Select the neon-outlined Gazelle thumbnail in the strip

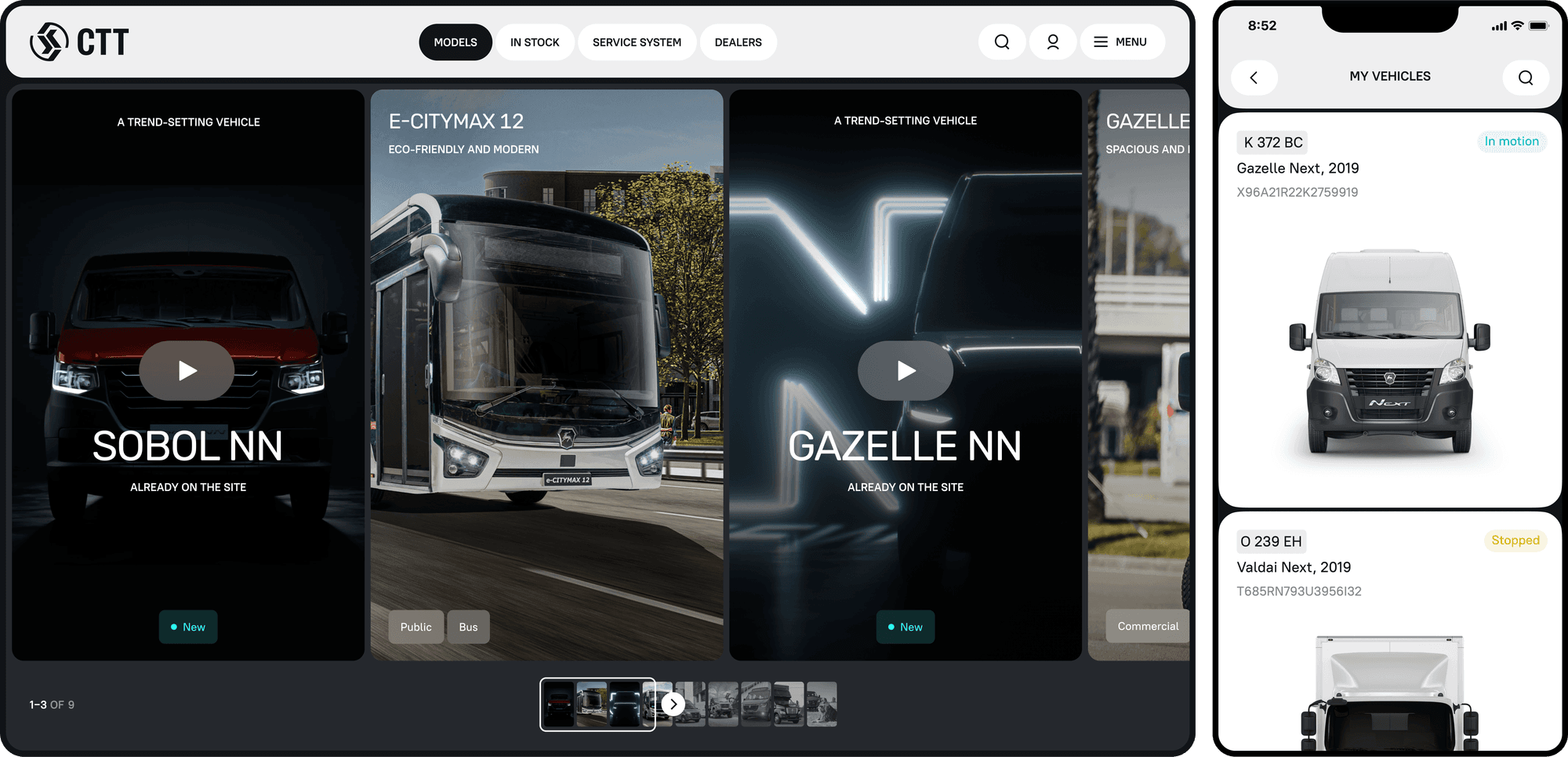coord(625,704)
